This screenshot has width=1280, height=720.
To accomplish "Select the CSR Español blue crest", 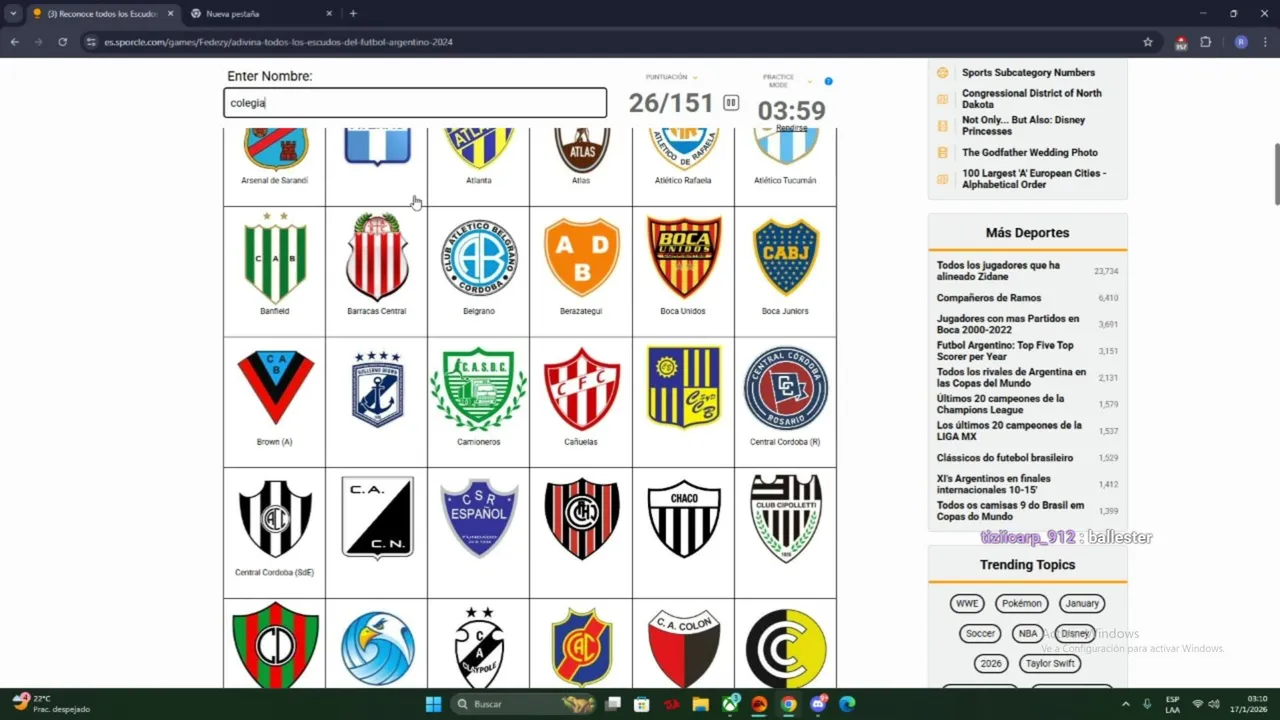I will [x=479, y=518].
